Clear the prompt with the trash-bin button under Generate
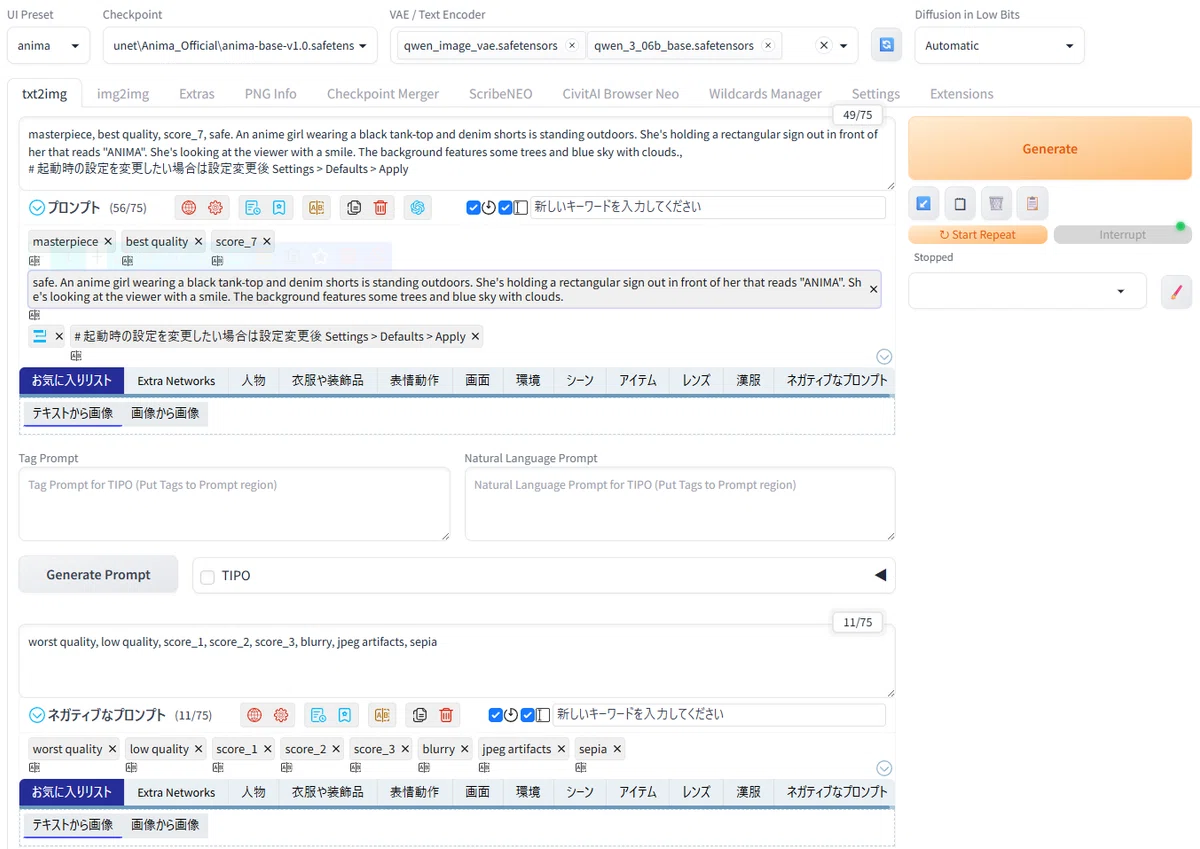 [996, 204]
